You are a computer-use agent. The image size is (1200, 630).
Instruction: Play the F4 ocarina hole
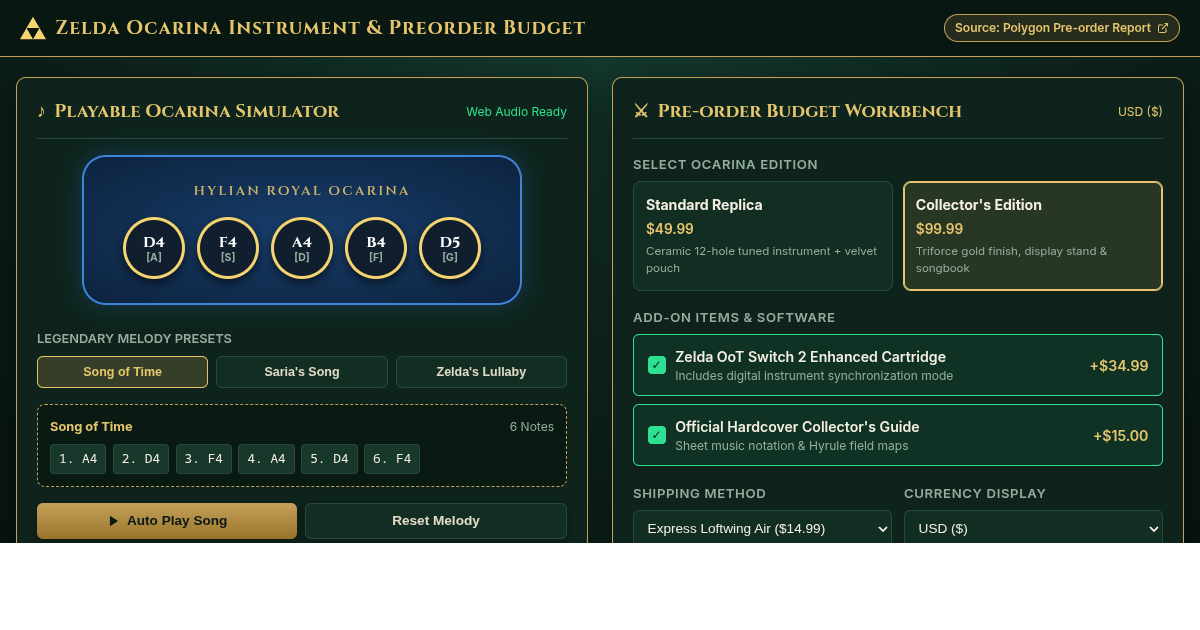tap(228, 248)
